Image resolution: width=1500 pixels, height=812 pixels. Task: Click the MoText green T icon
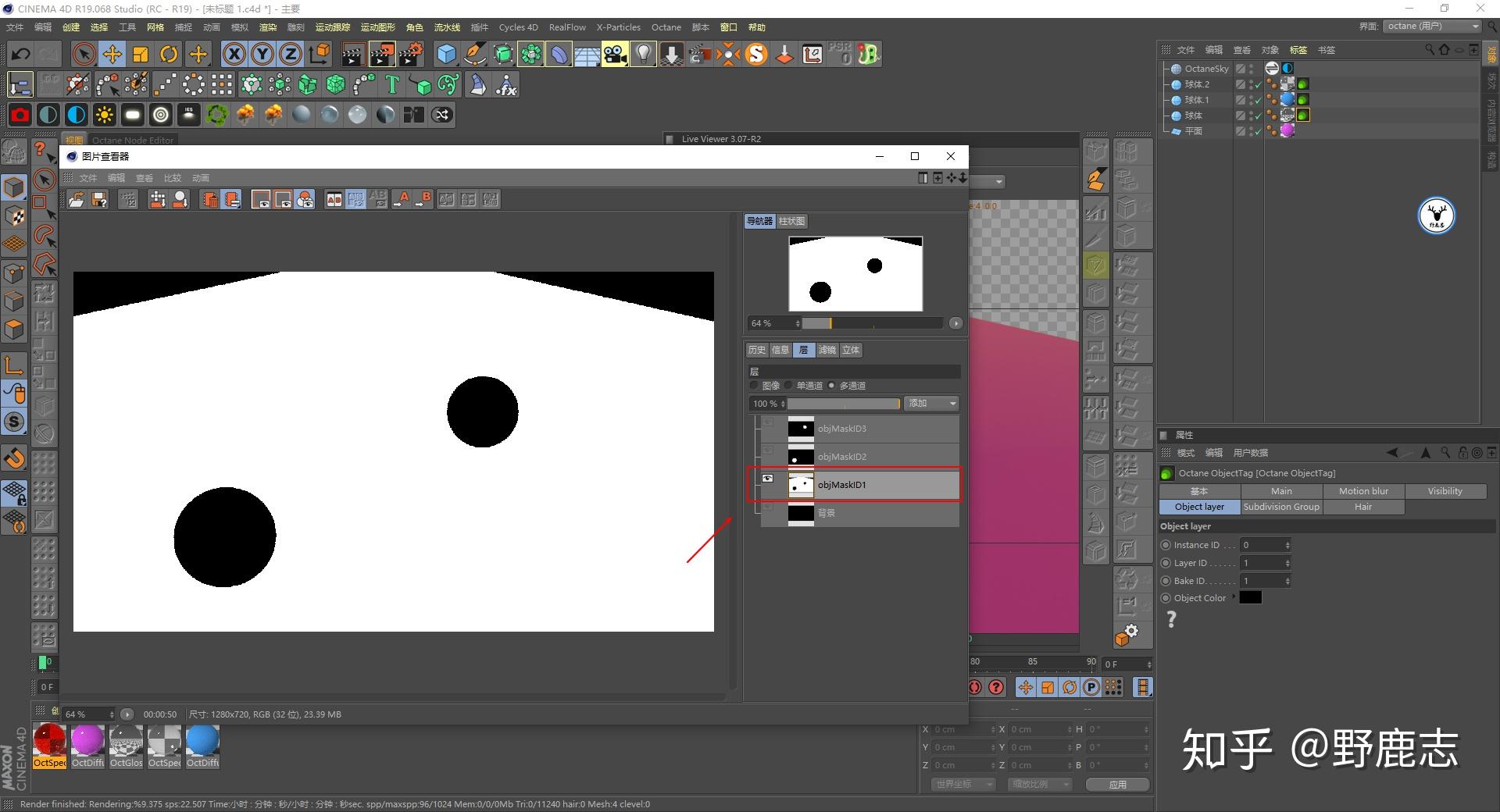[x=392, y=84]
